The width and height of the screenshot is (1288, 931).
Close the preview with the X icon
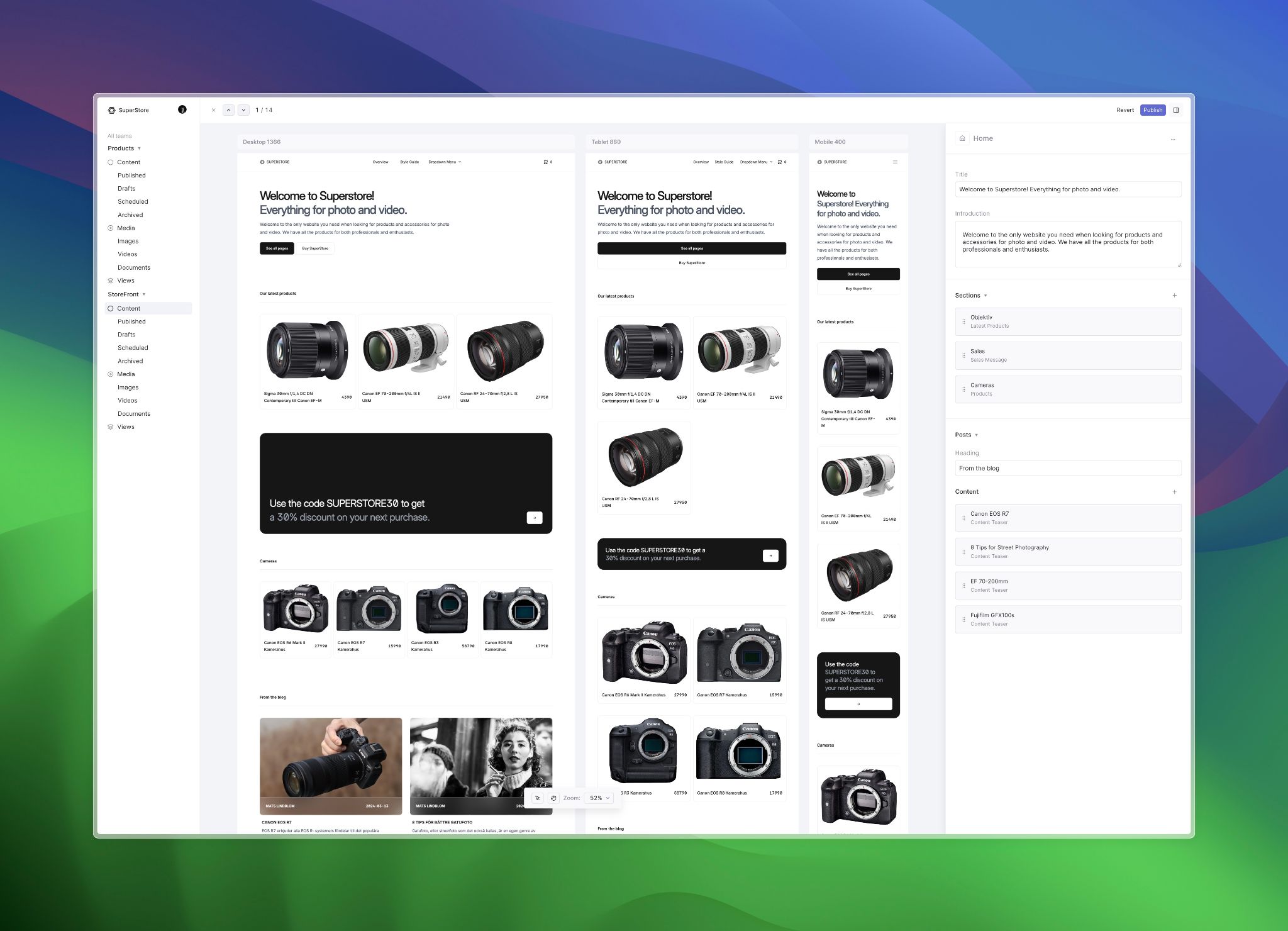click(214, 110)
